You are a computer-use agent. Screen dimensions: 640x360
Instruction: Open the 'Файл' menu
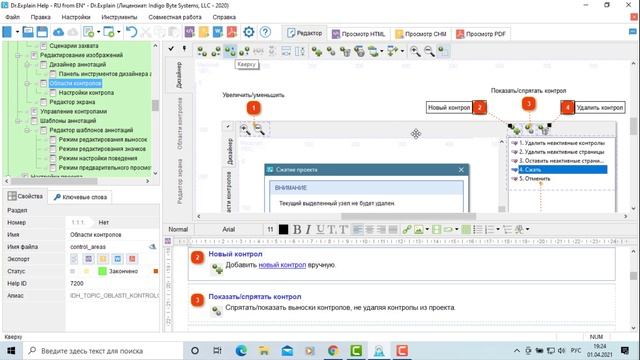[x=13, y=17]
